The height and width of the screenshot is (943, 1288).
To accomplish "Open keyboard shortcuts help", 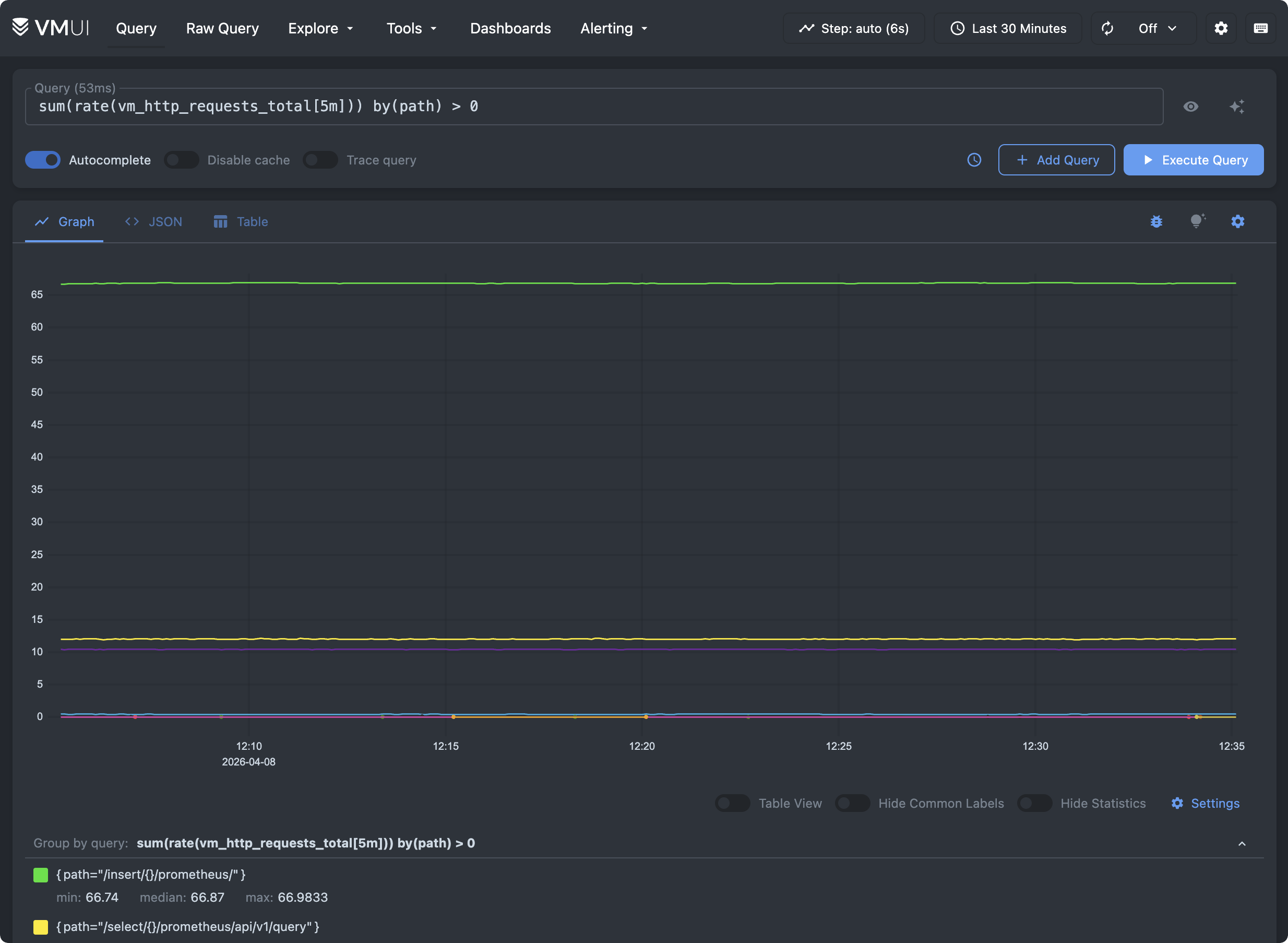I will pos(1260,28).
